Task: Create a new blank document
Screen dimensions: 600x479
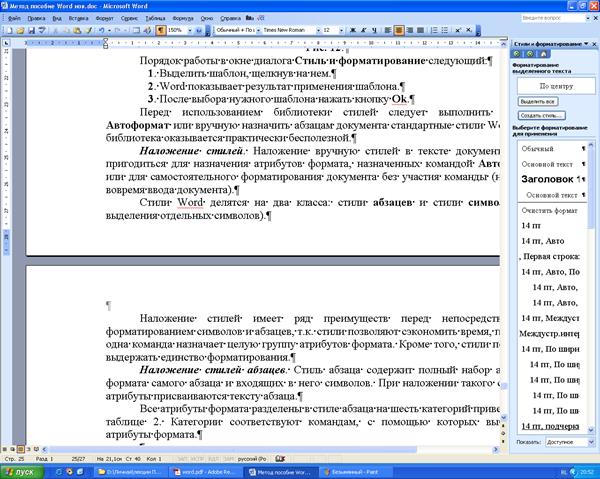Action: pos(10,30)
